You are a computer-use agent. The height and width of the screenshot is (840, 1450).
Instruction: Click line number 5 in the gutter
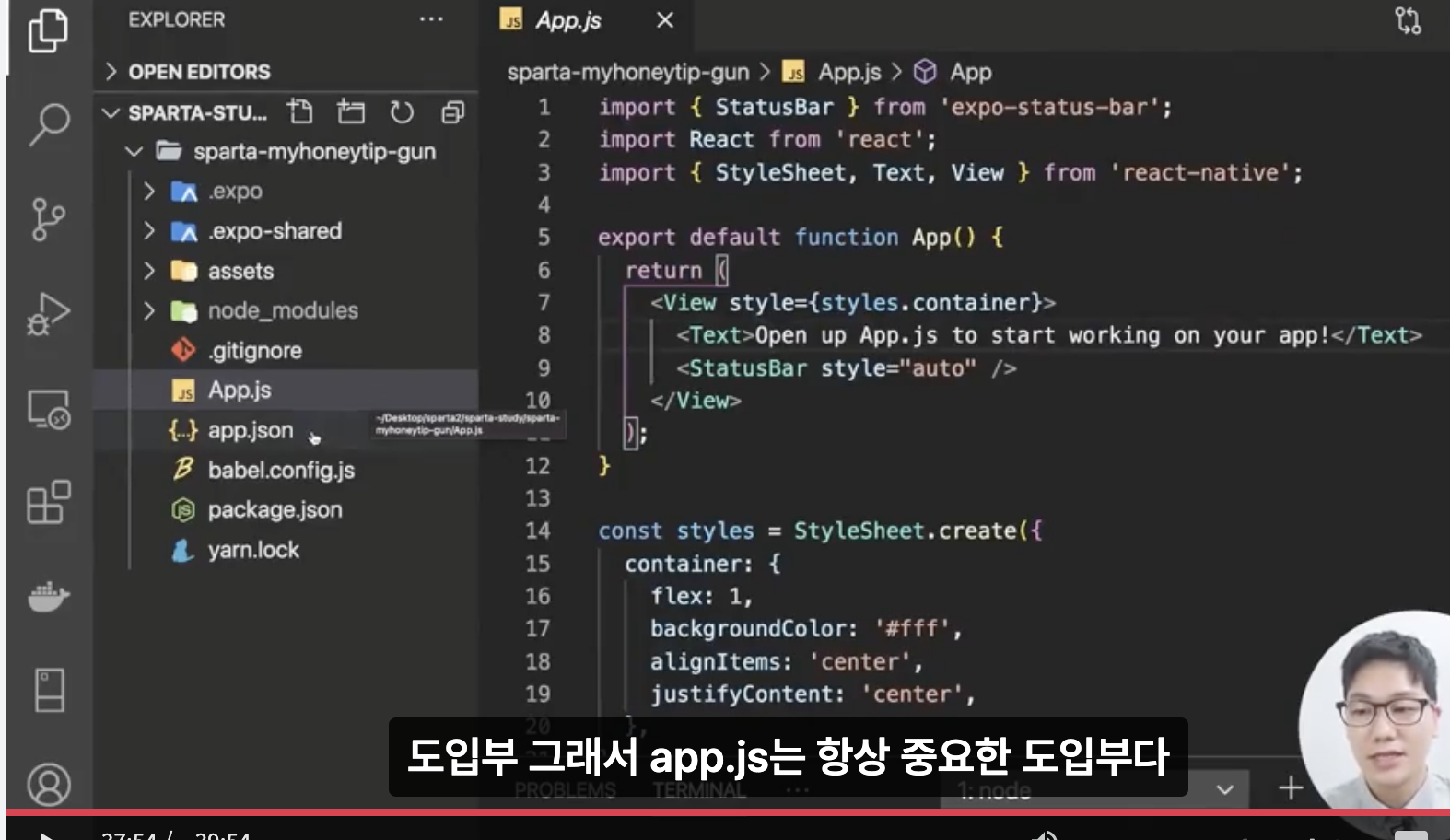(544, 238)
